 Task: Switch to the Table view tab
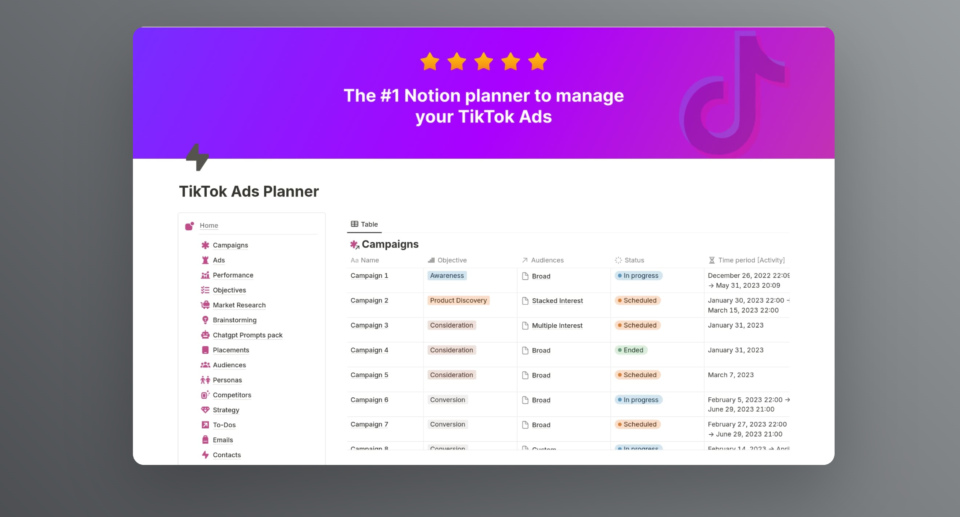364,224
